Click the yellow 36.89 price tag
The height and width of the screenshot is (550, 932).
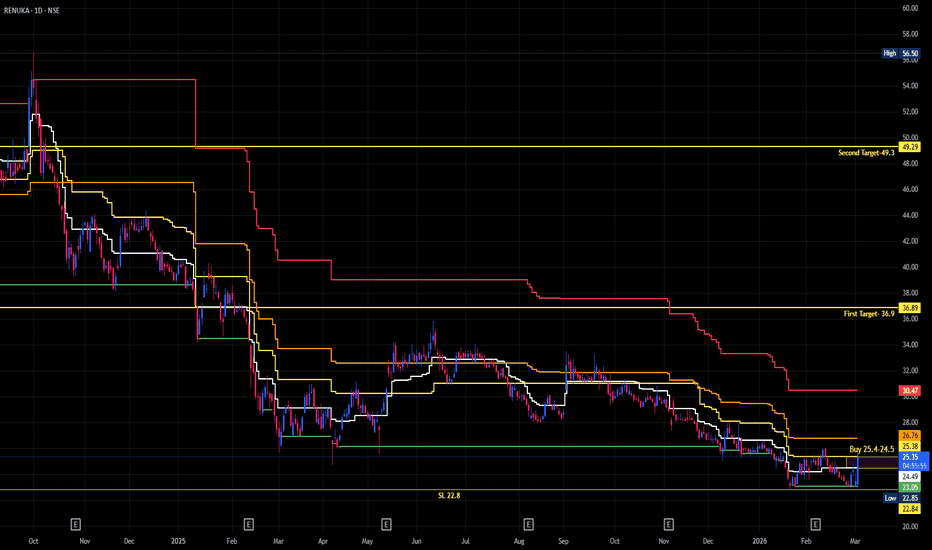[910, 308]
